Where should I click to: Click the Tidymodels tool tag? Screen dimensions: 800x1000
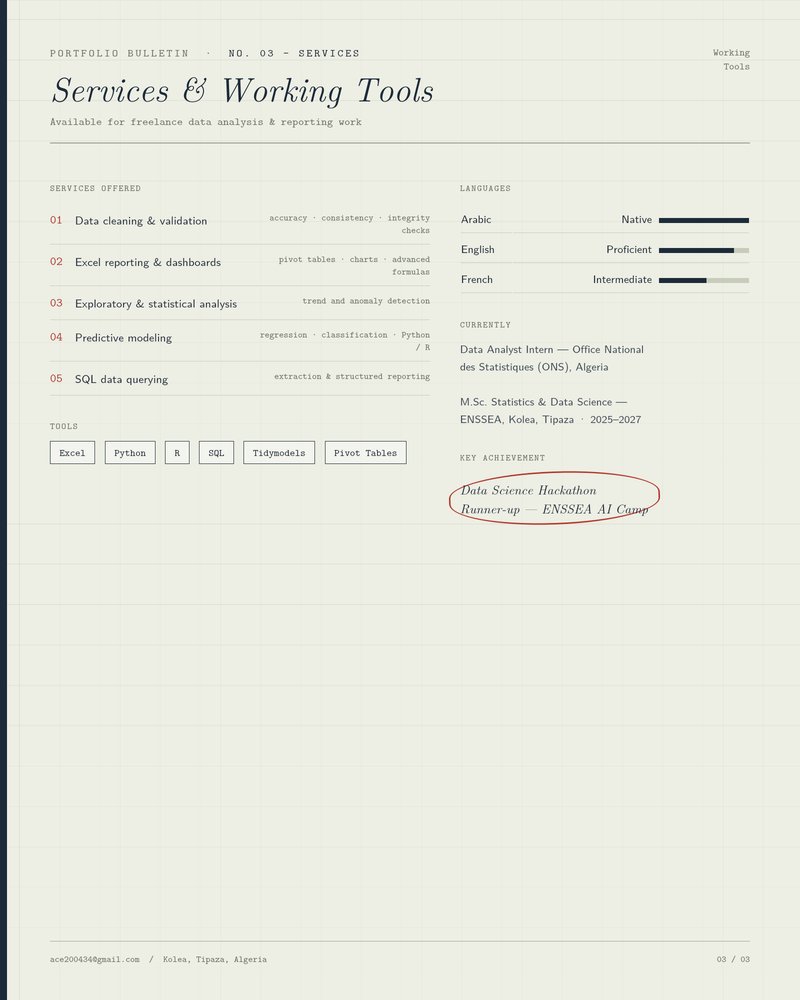pos(279,453)
